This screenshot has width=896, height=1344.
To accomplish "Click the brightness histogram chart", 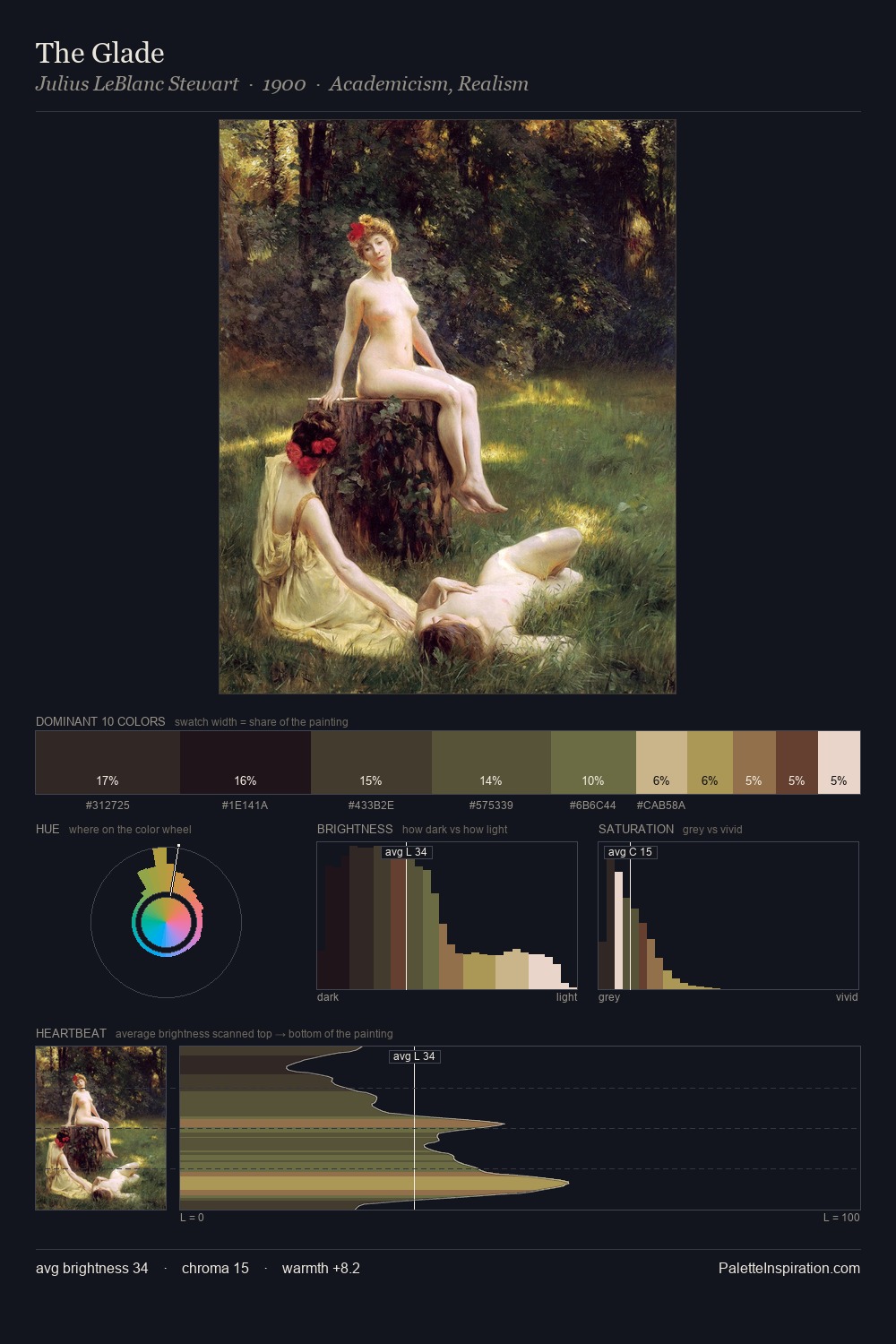I will (447, 916).
